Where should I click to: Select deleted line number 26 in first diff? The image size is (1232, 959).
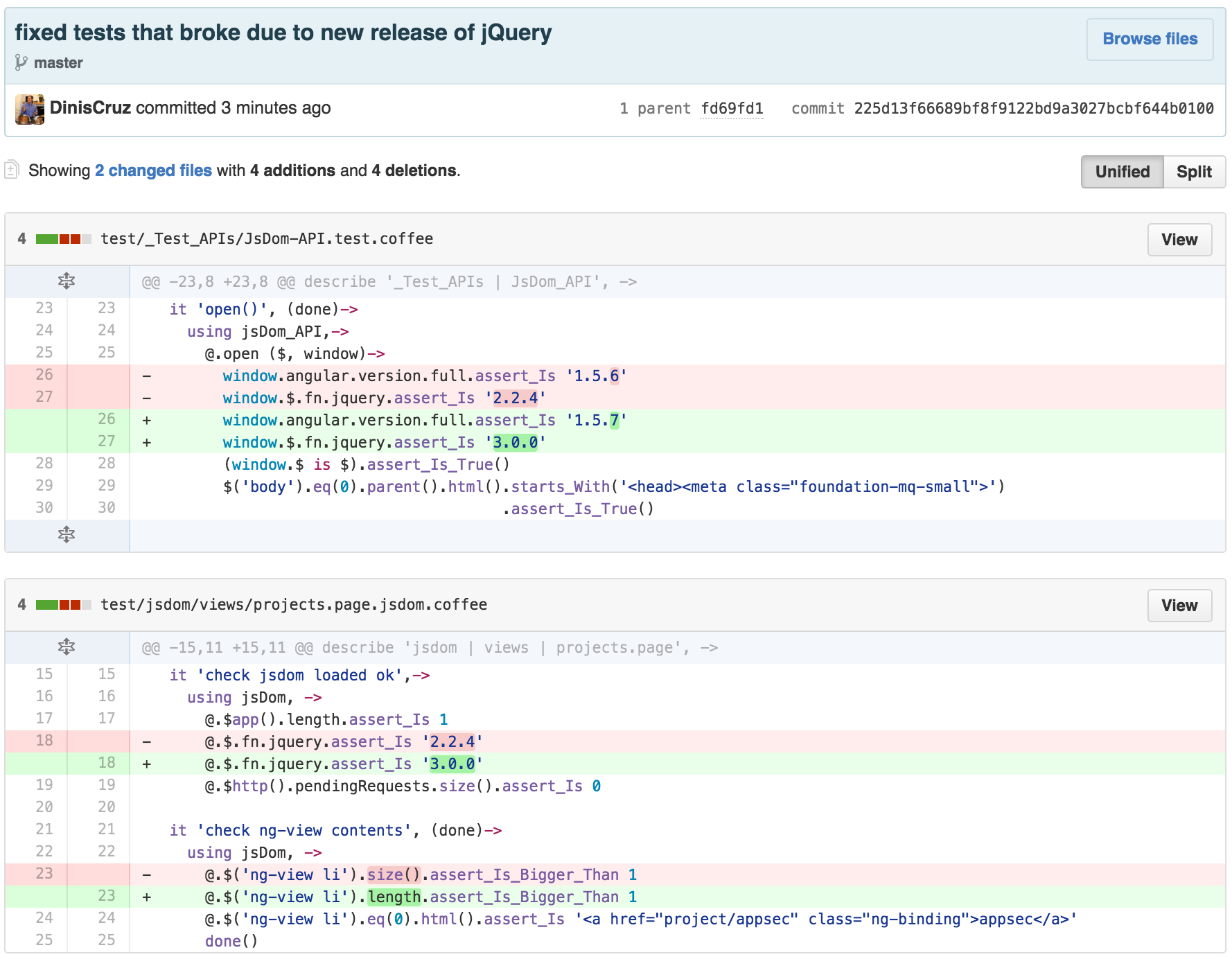coord(44,375)
